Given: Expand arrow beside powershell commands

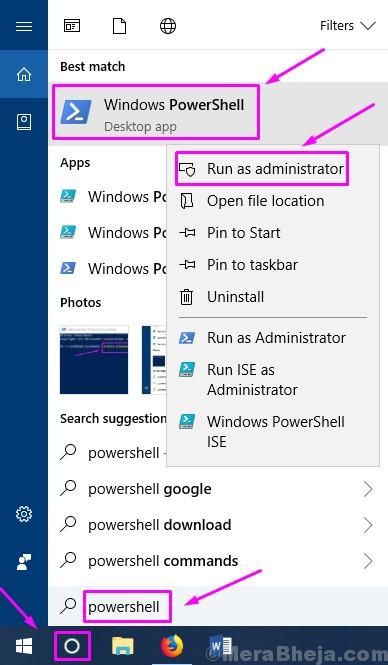Looking at the screenshot, I should point(368,561).
